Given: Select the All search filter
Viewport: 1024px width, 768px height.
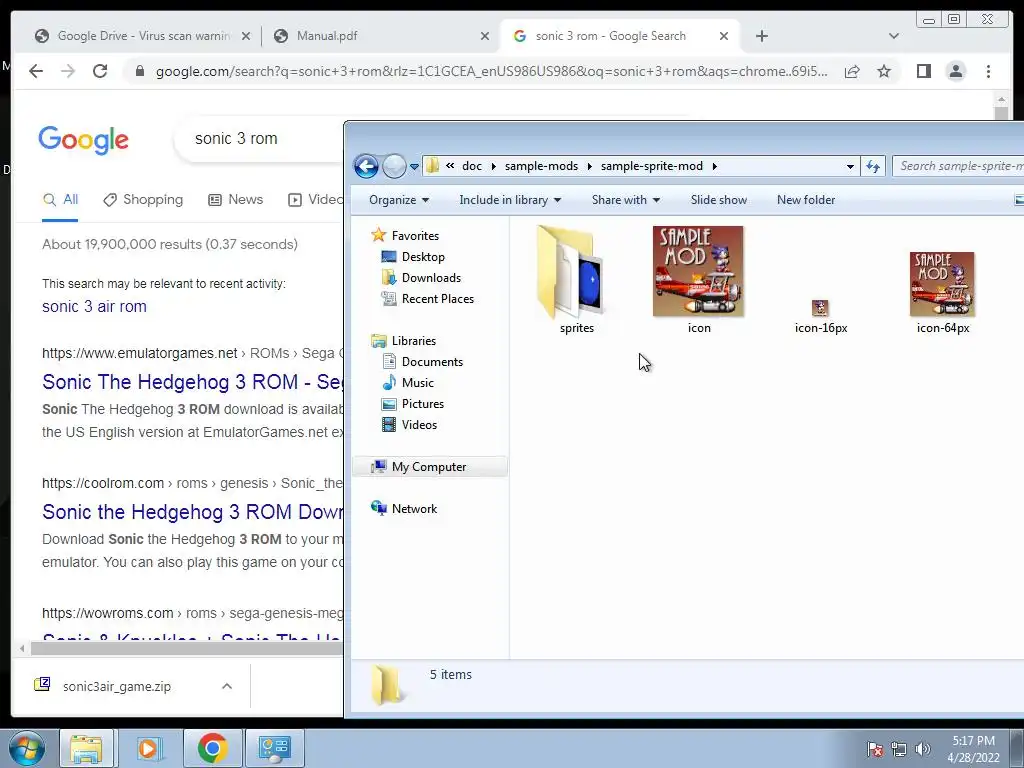Looking at the screenshot, I should point(60,200).
